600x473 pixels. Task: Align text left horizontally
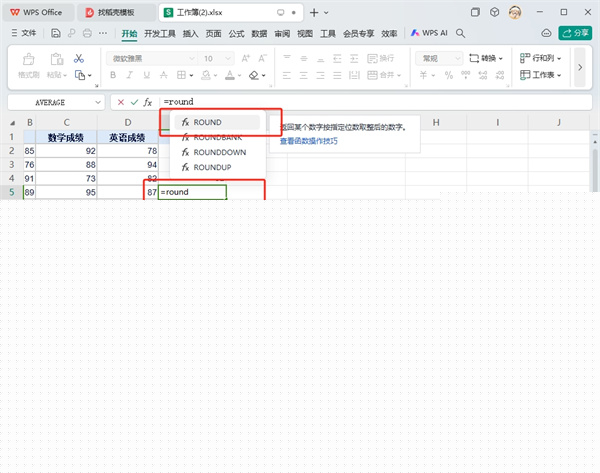click(287, 75)
